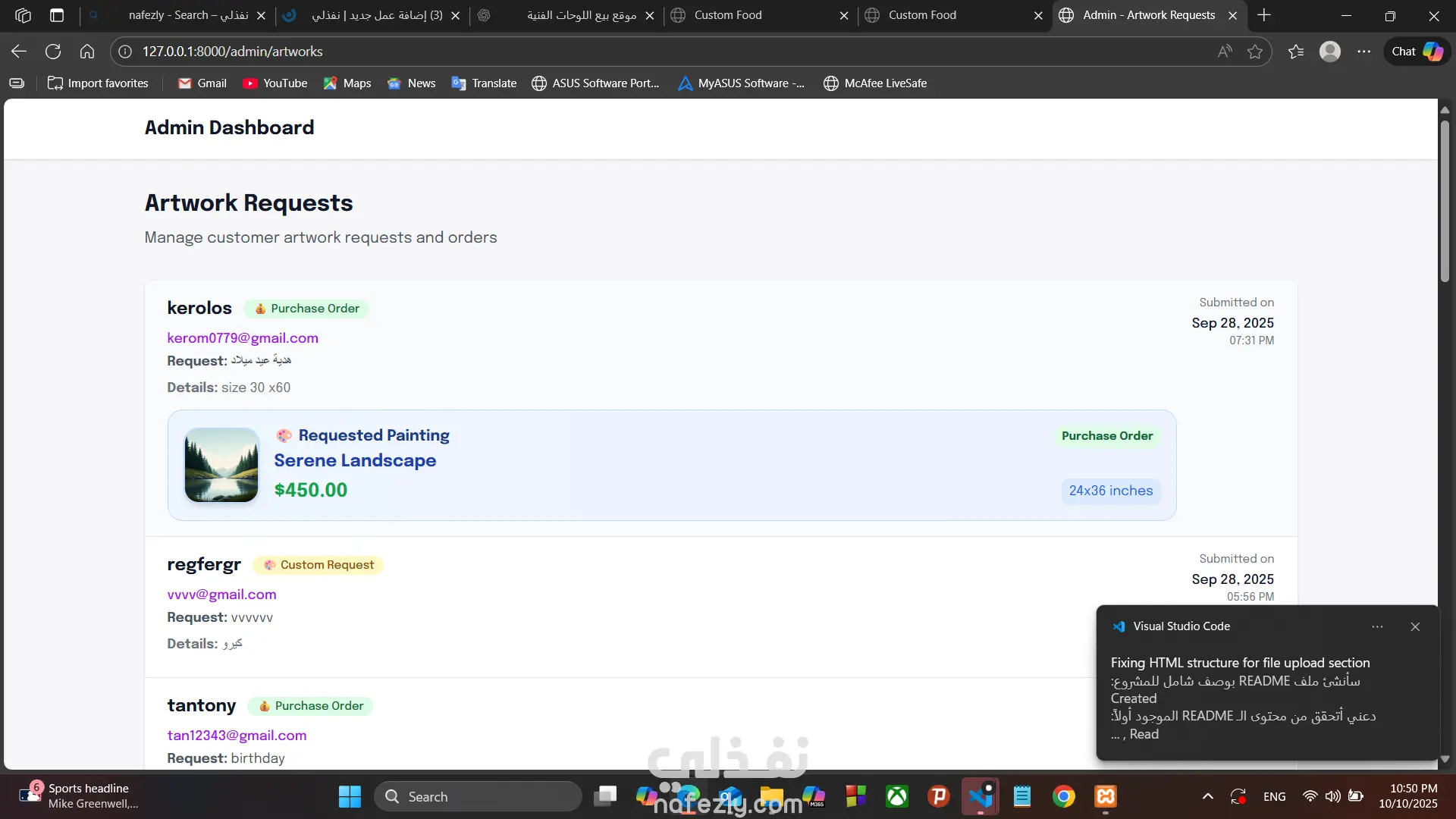Open the favorites list icon
The height and width of the screenshot is (819, 1456).
[x=1296, y=52]
